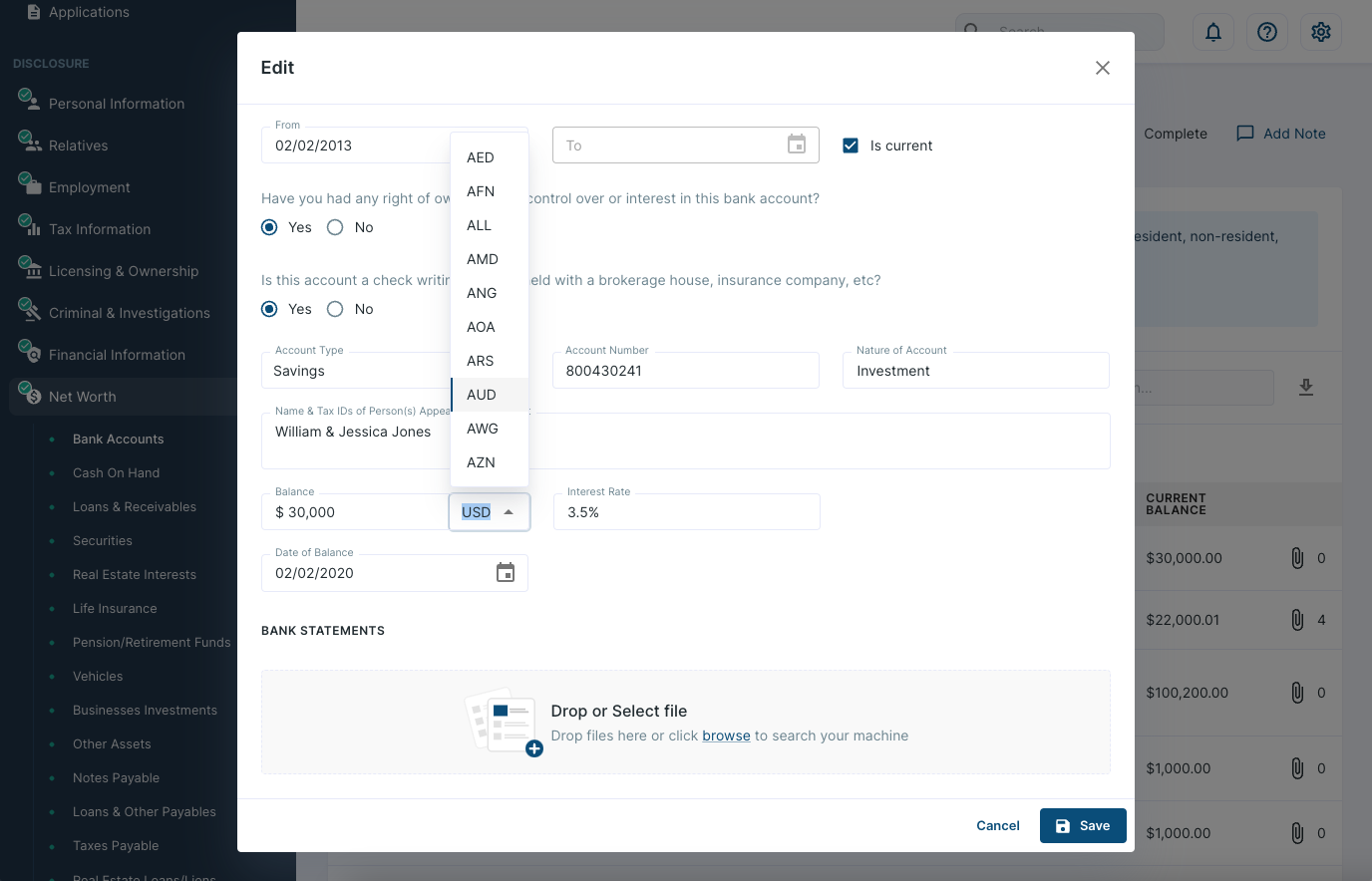Open the settings gear
Viewport: 1372px width, 881px height.
[1320, 32]
